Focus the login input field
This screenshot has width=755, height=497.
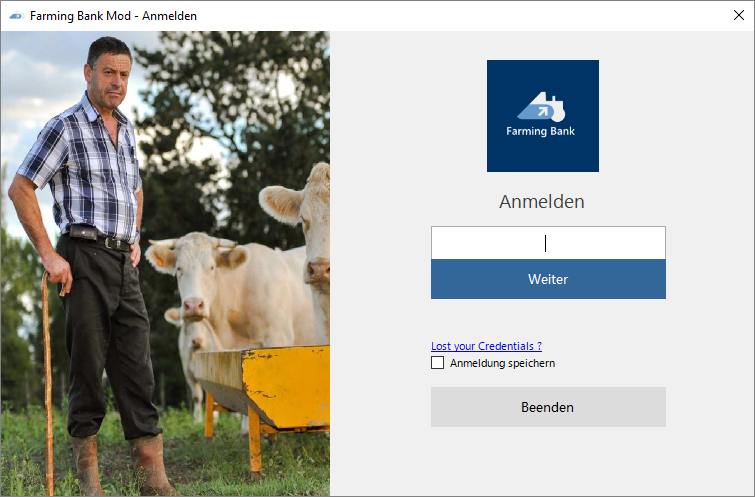tap(548, 243)
